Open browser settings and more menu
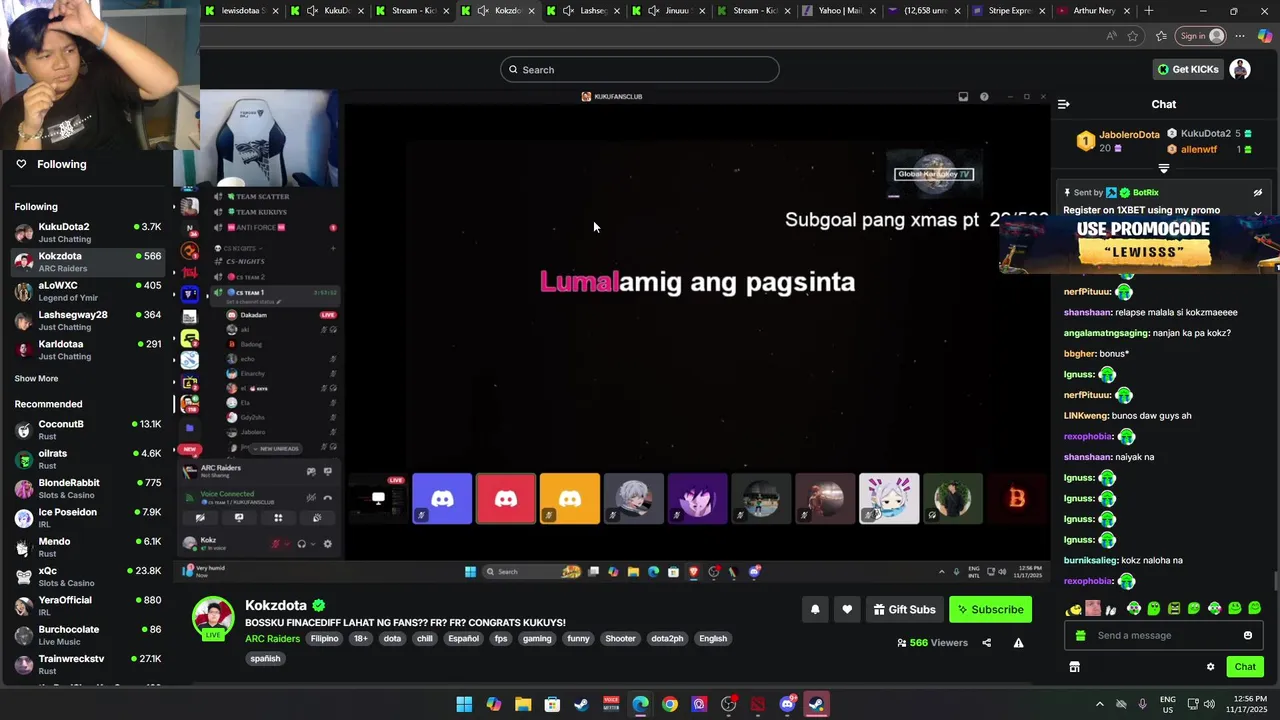 (1240, 36)
